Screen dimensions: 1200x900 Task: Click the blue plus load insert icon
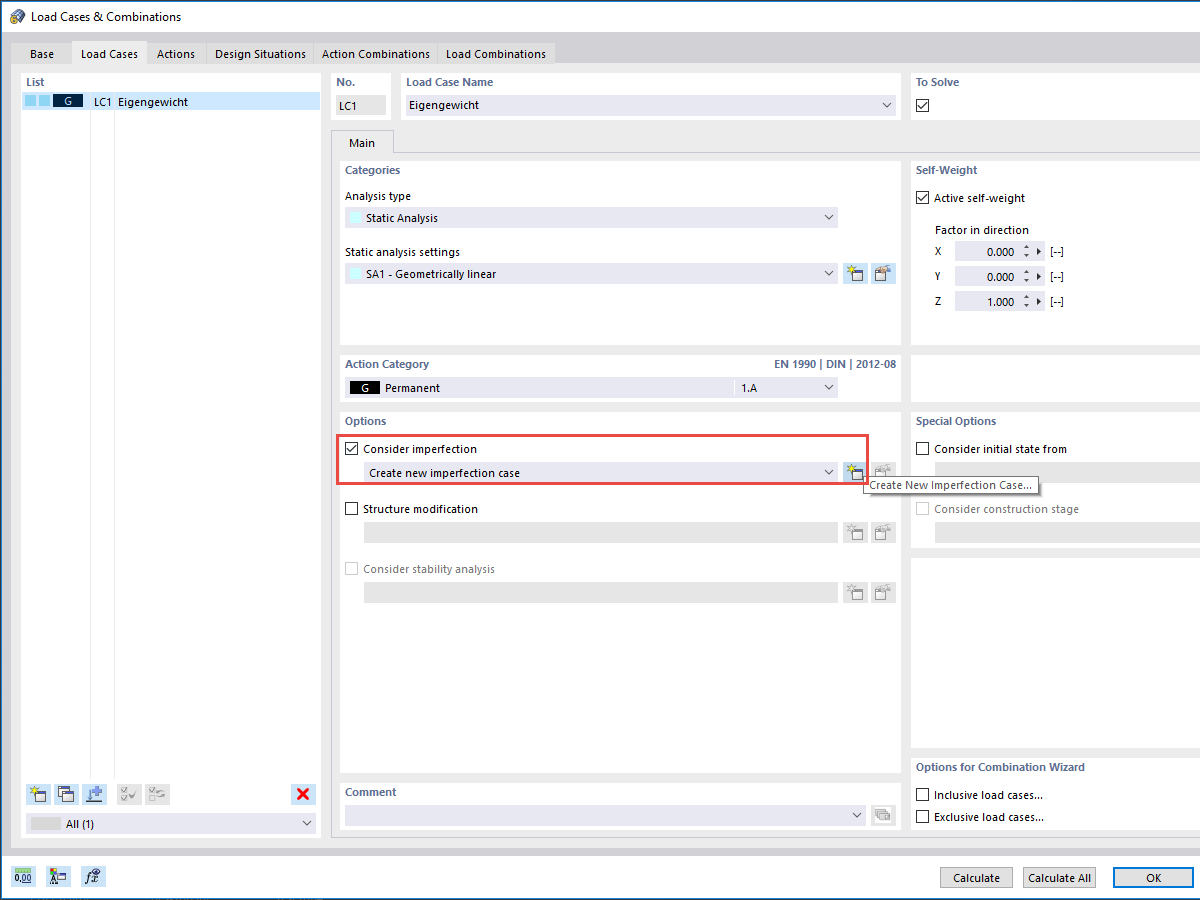coord(94,794)
